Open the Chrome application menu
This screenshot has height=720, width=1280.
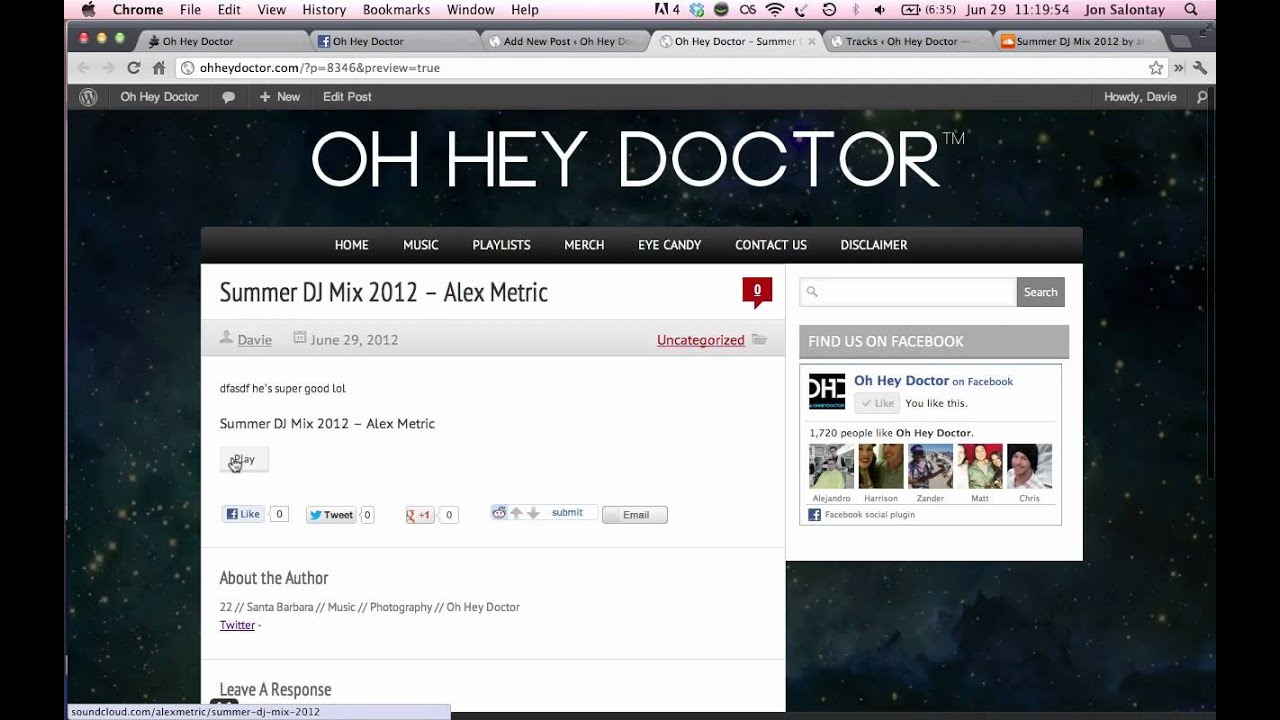click(138, 9)
